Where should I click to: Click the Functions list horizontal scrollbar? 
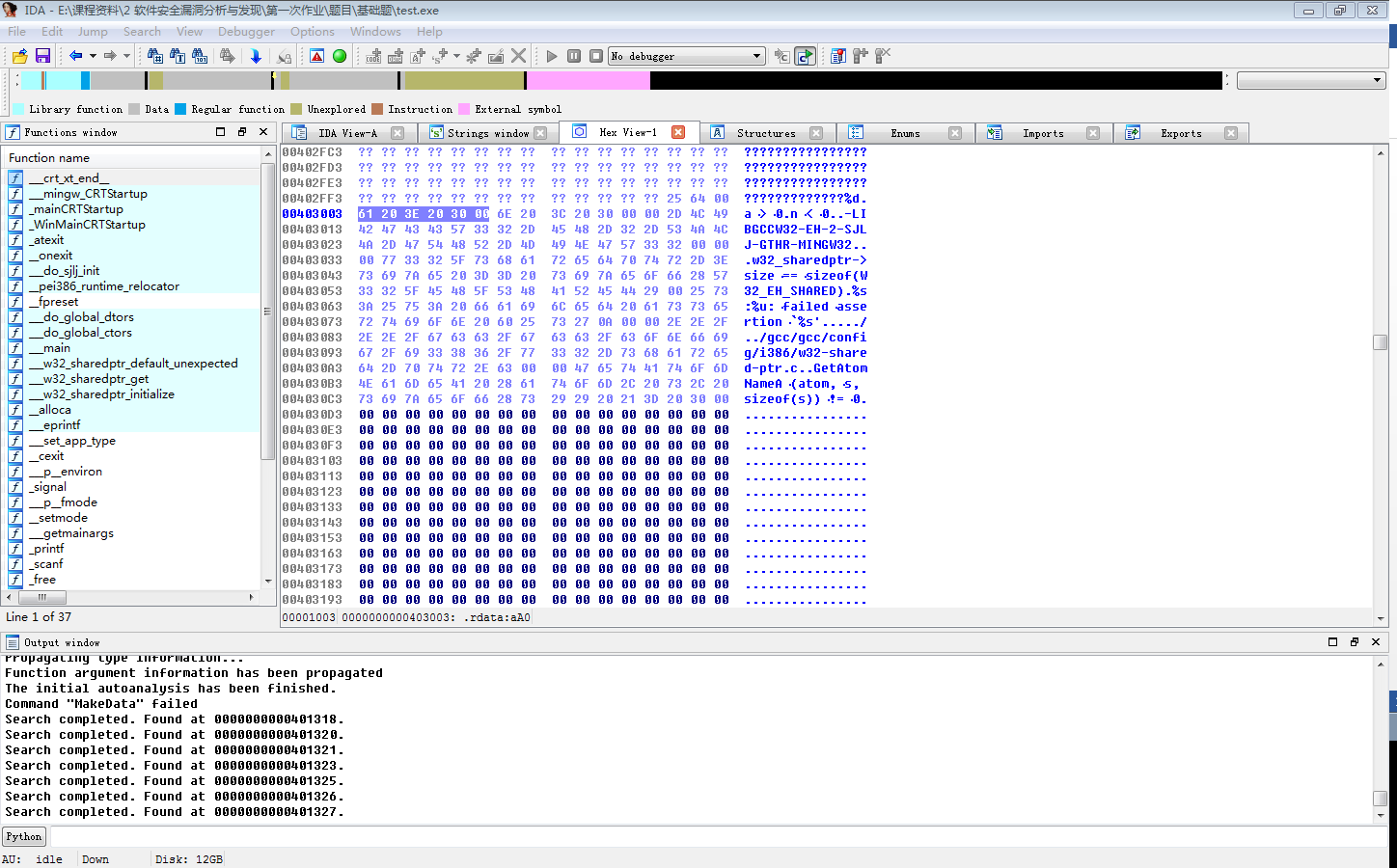(133, 597)
